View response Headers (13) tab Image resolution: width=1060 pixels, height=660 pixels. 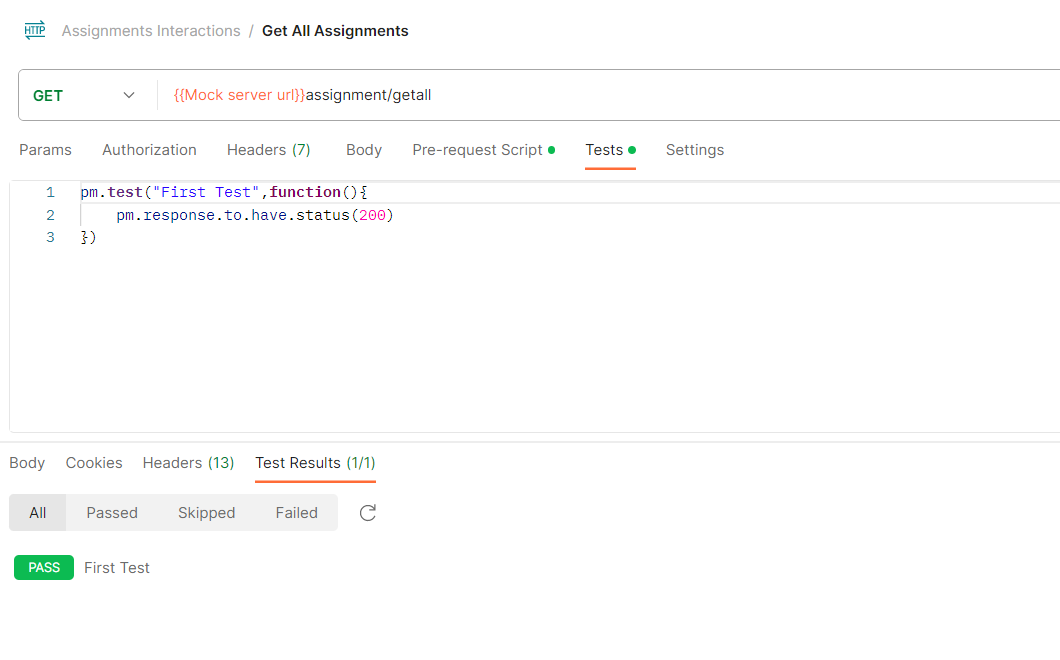pos(188,463)
